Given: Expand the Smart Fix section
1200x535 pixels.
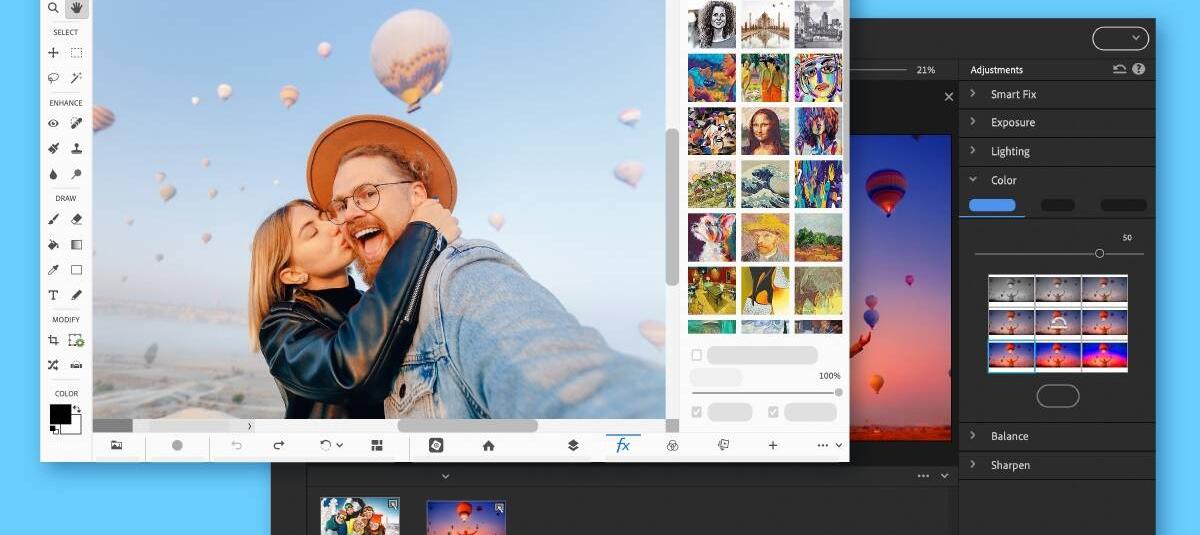Looking at the screenshot, I should click(x=1013, y=94).
